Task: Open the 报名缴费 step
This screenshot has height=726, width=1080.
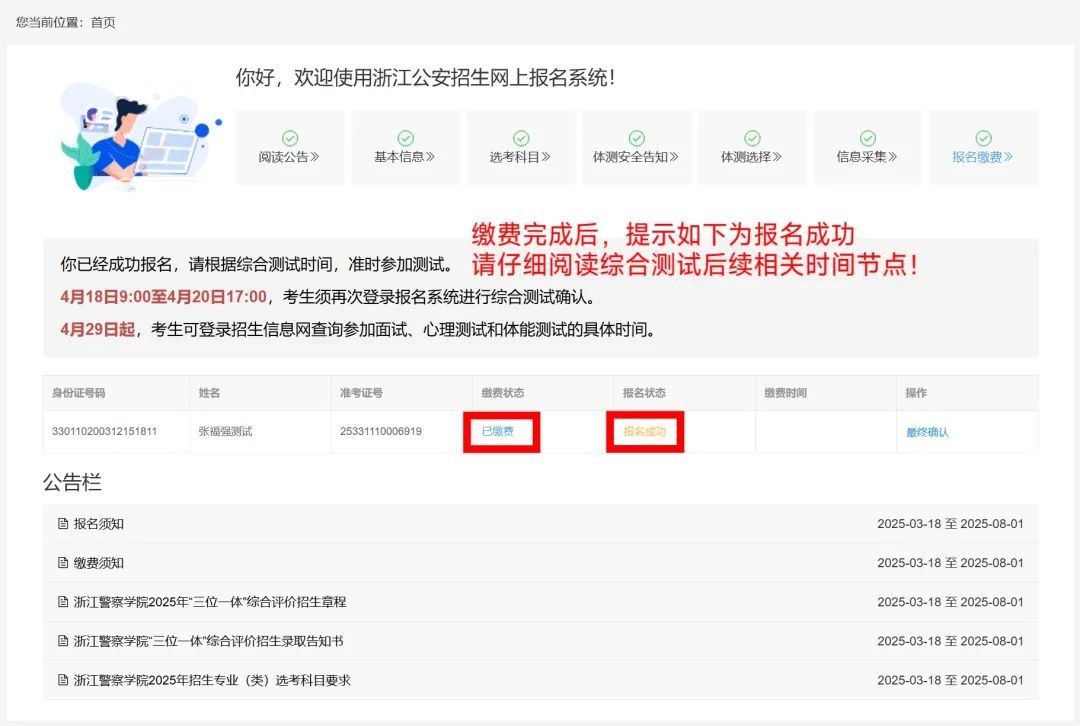Action: click(983, 147)
